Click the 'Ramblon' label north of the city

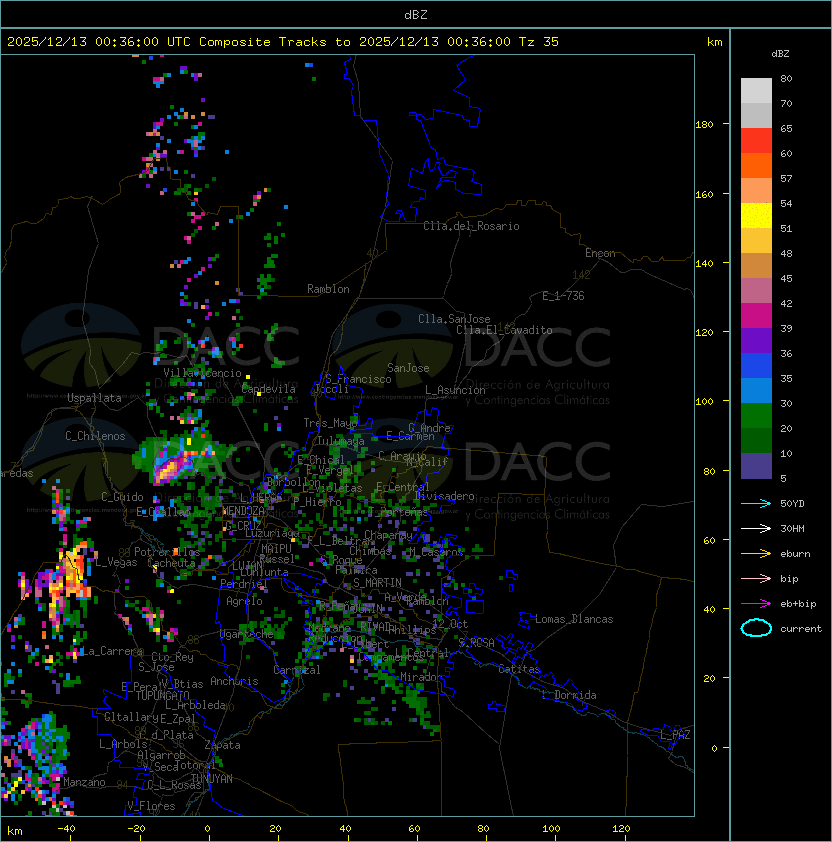click(x=328, y=289)
